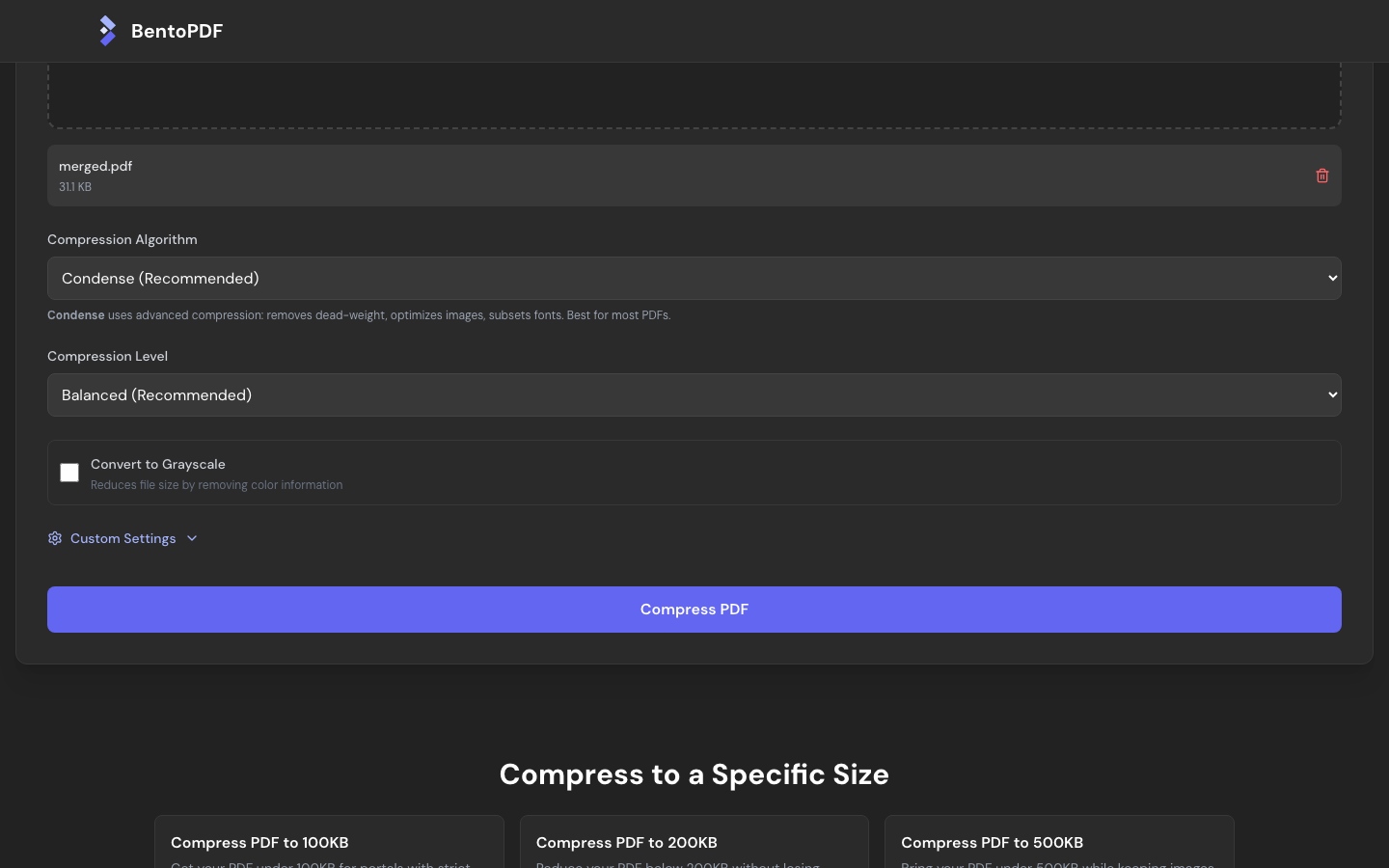
Task: Open the Compress PDF to 200KB card
Action: tap(694, 842)
